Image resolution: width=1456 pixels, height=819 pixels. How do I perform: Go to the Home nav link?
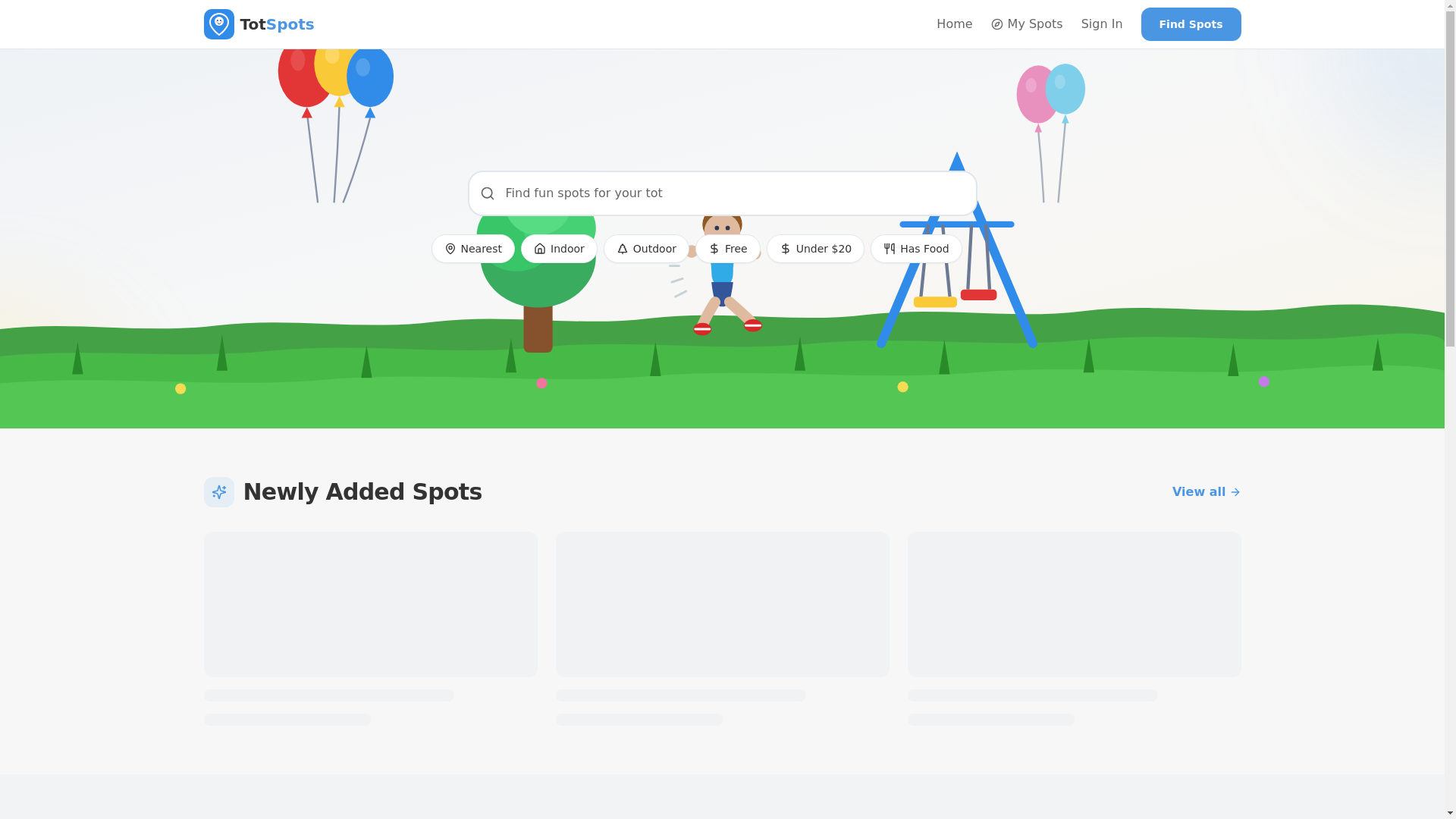[954, 24]
